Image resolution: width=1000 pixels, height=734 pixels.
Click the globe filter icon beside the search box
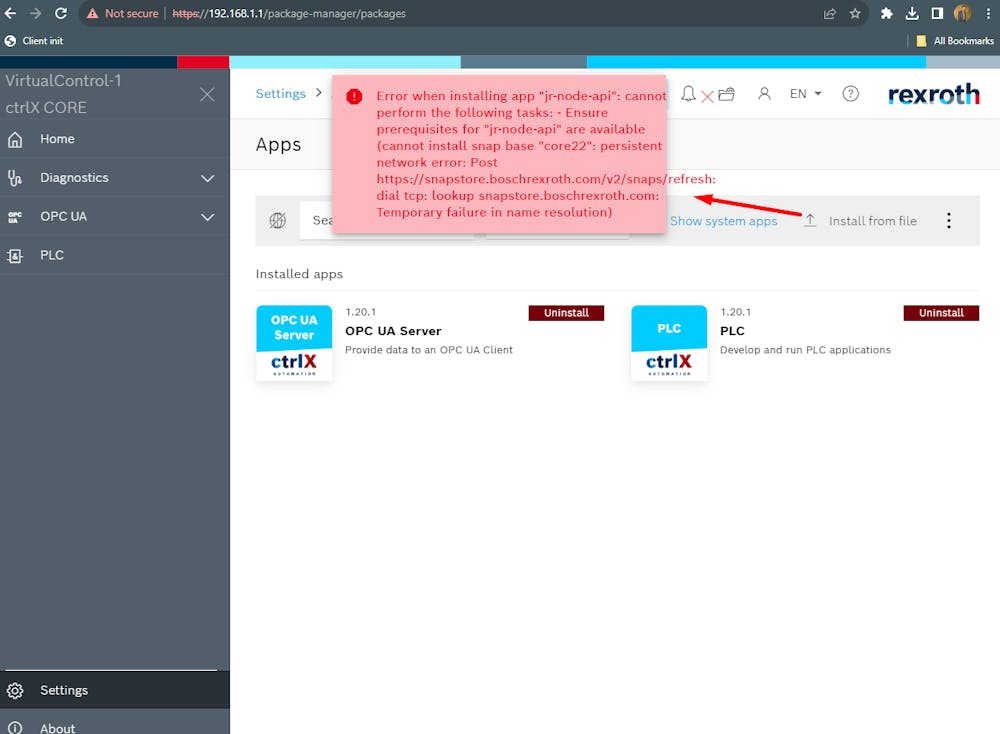coord(278,220)
